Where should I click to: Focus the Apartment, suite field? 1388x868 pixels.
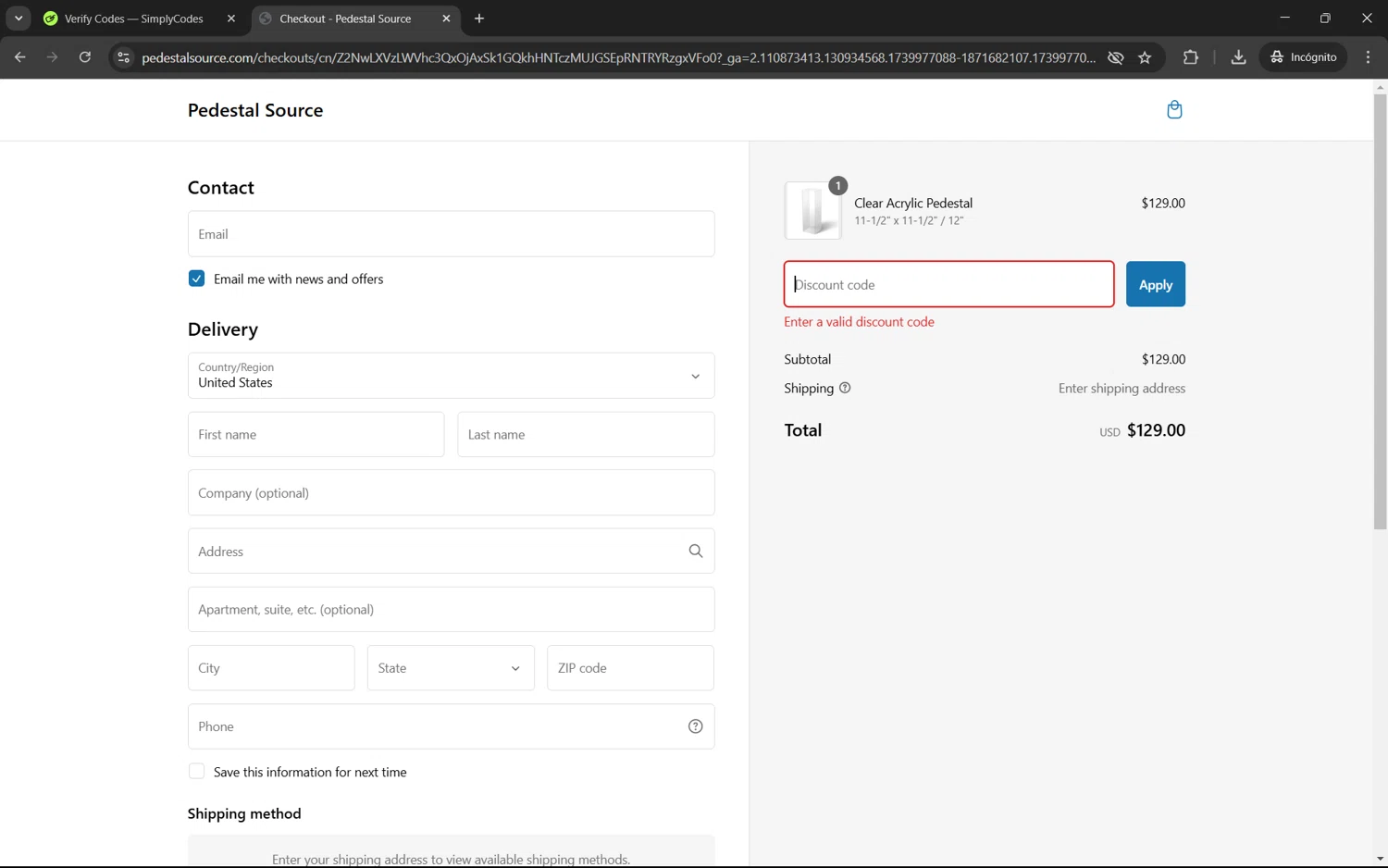tap(451, 609)
